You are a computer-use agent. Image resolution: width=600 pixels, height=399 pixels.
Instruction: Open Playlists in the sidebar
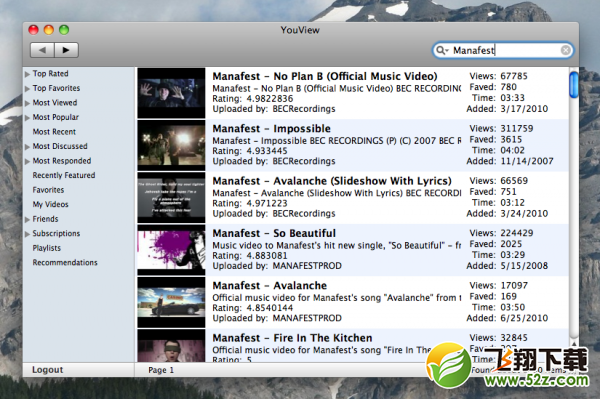[x=47, y=248]
